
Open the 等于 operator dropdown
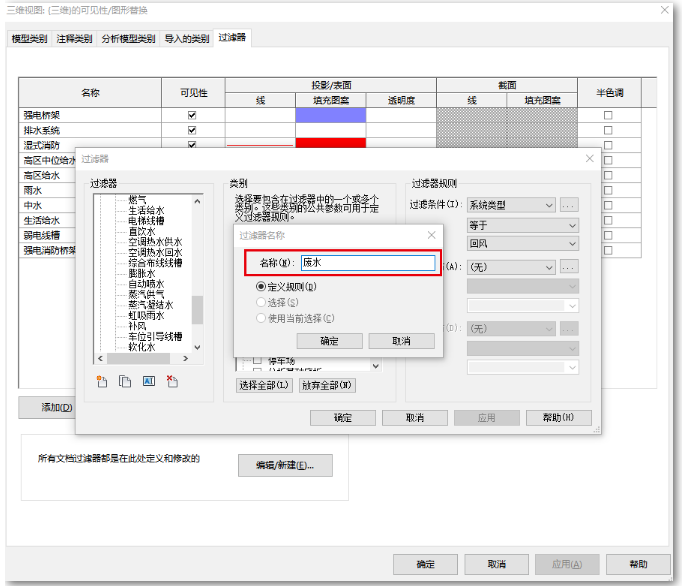click(x=523, y=225)
